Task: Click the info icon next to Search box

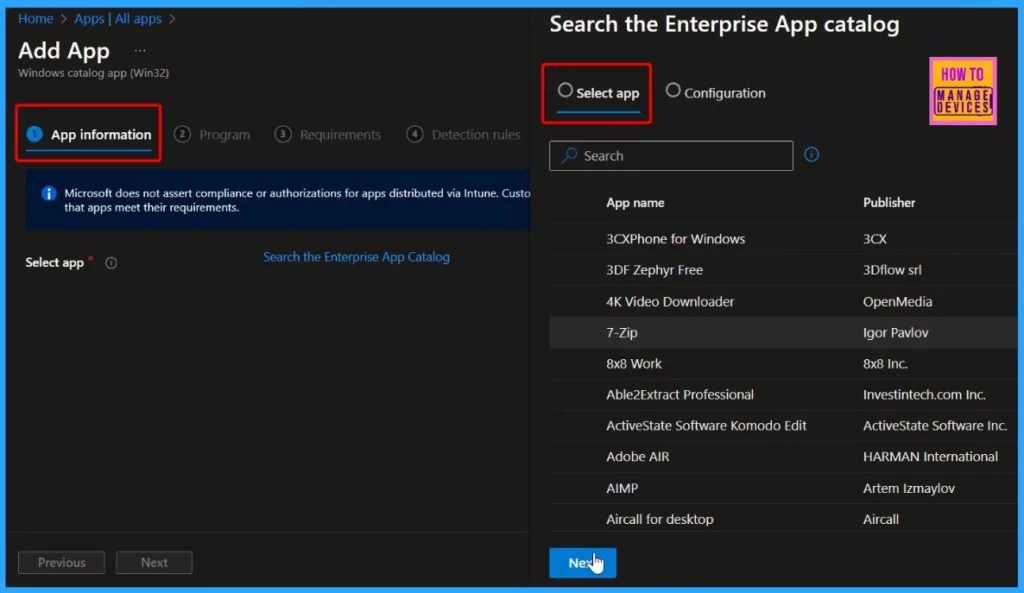Action: (811, 155)
